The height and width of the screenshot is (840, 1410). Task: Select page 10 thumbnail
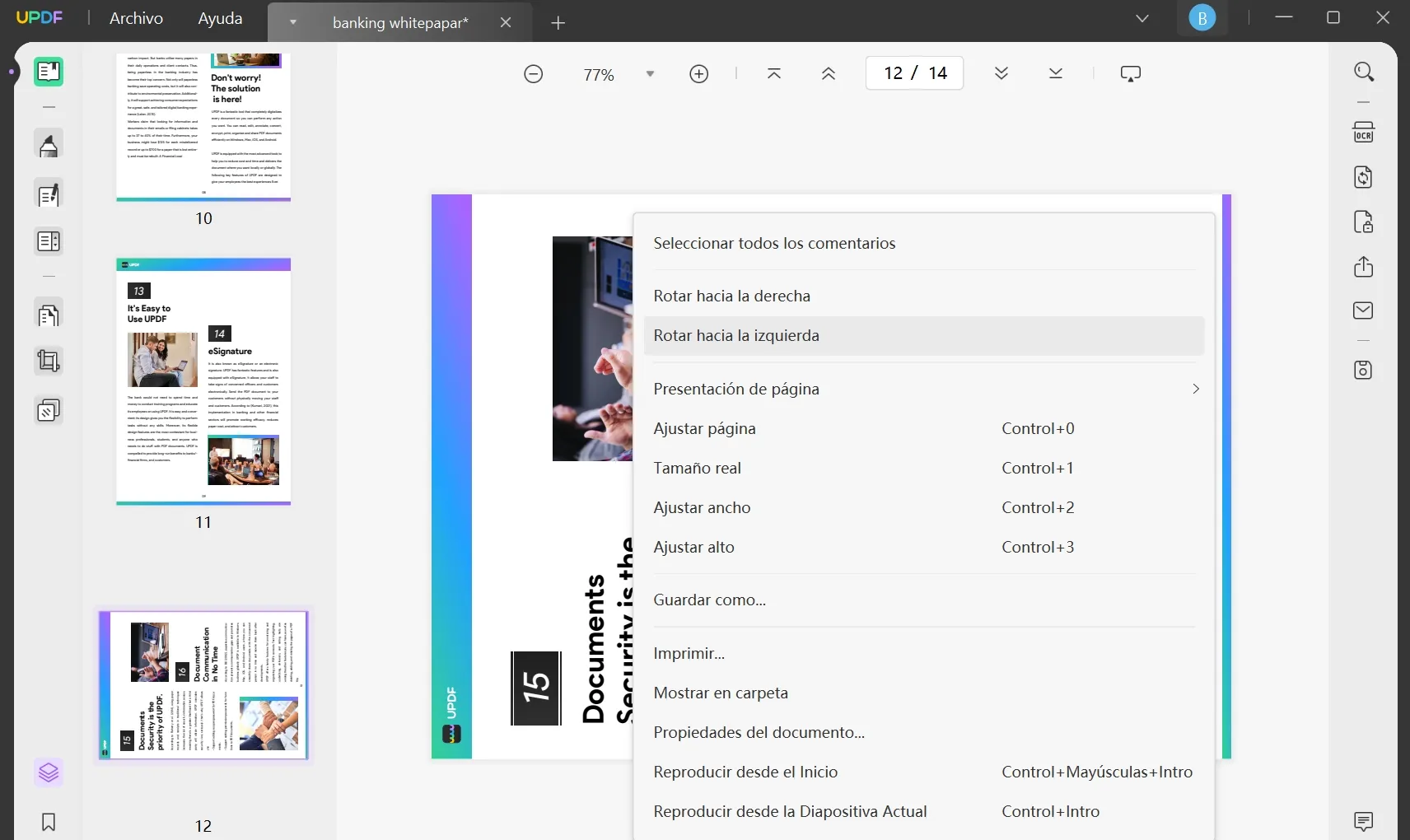[203, 128]
